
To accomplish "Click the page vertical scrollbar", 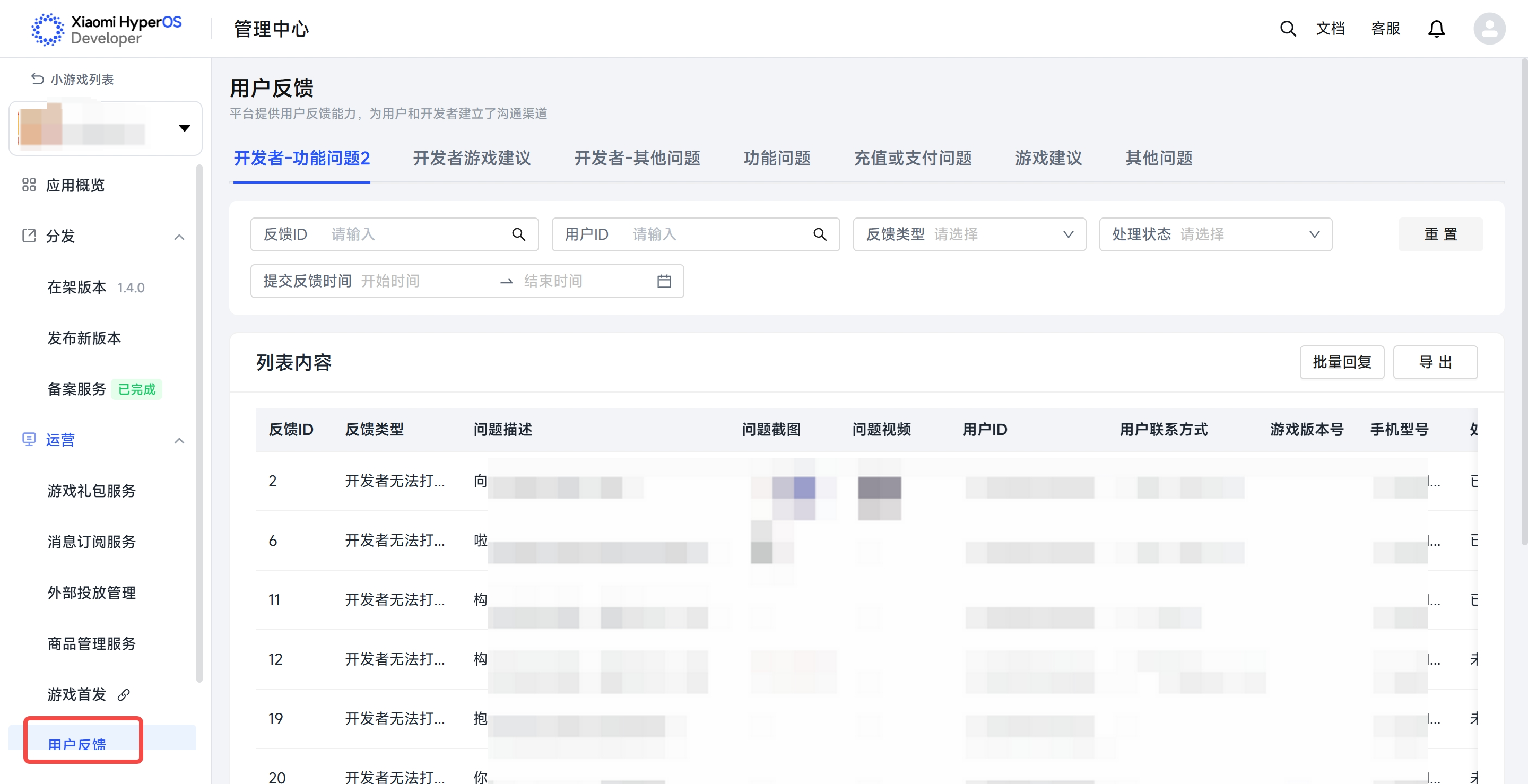I will 1524,302.
